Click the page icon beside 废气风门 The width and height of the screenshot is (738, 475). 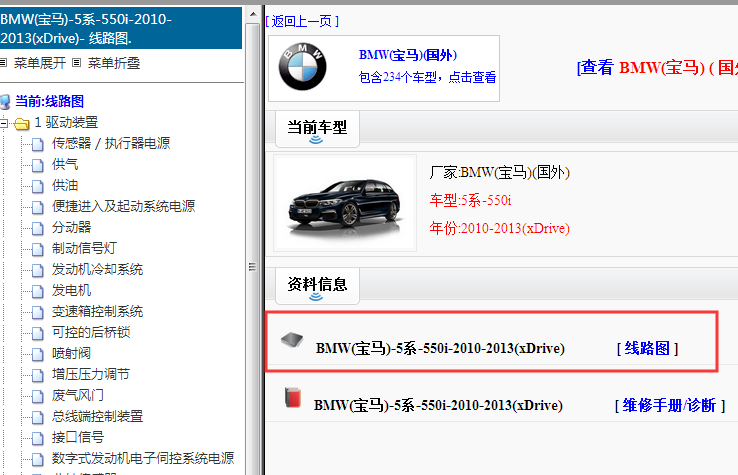[38, 396]
